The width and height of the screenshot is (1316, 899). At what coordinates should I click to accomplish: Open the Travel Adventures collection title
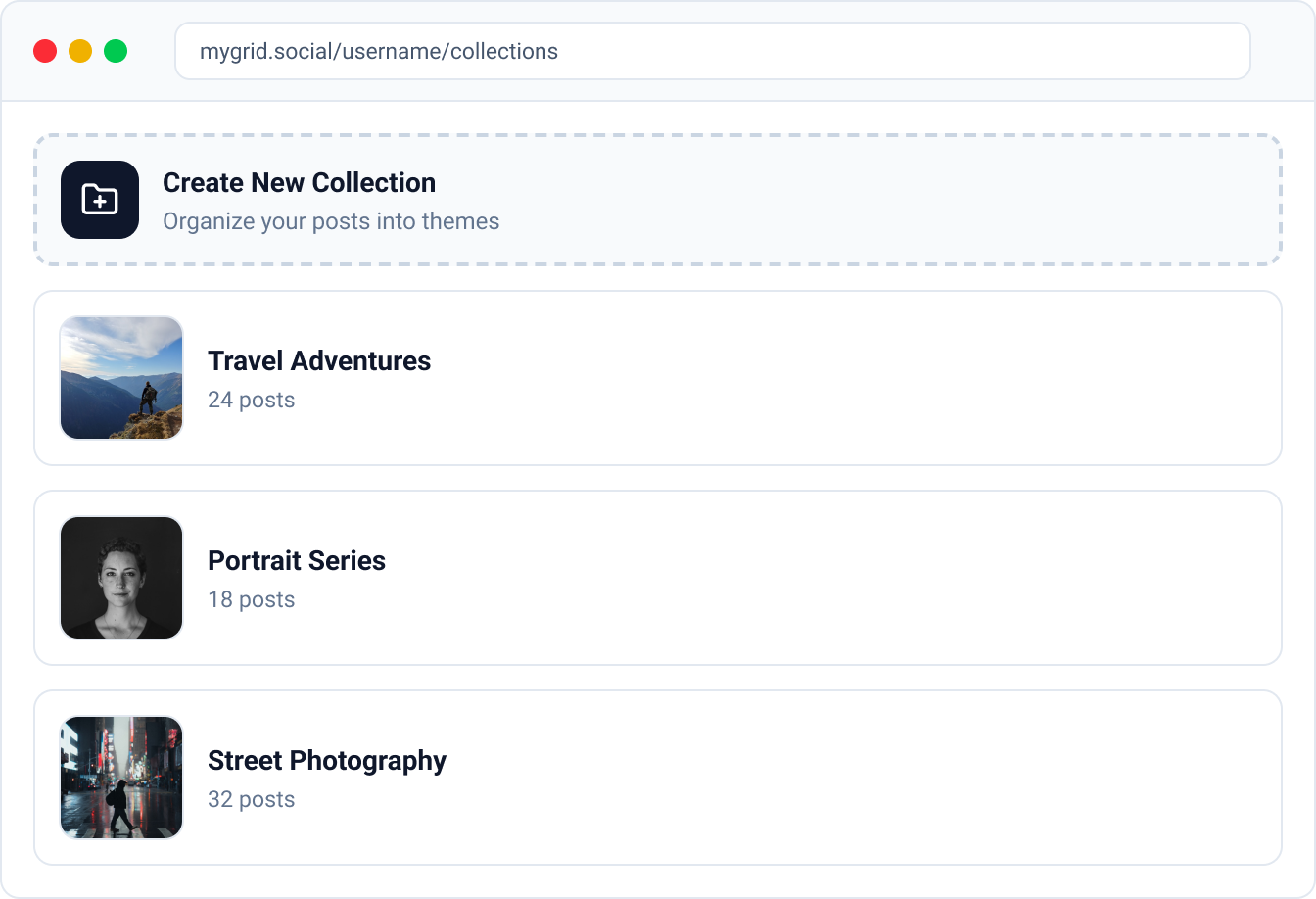coord(319,361)
